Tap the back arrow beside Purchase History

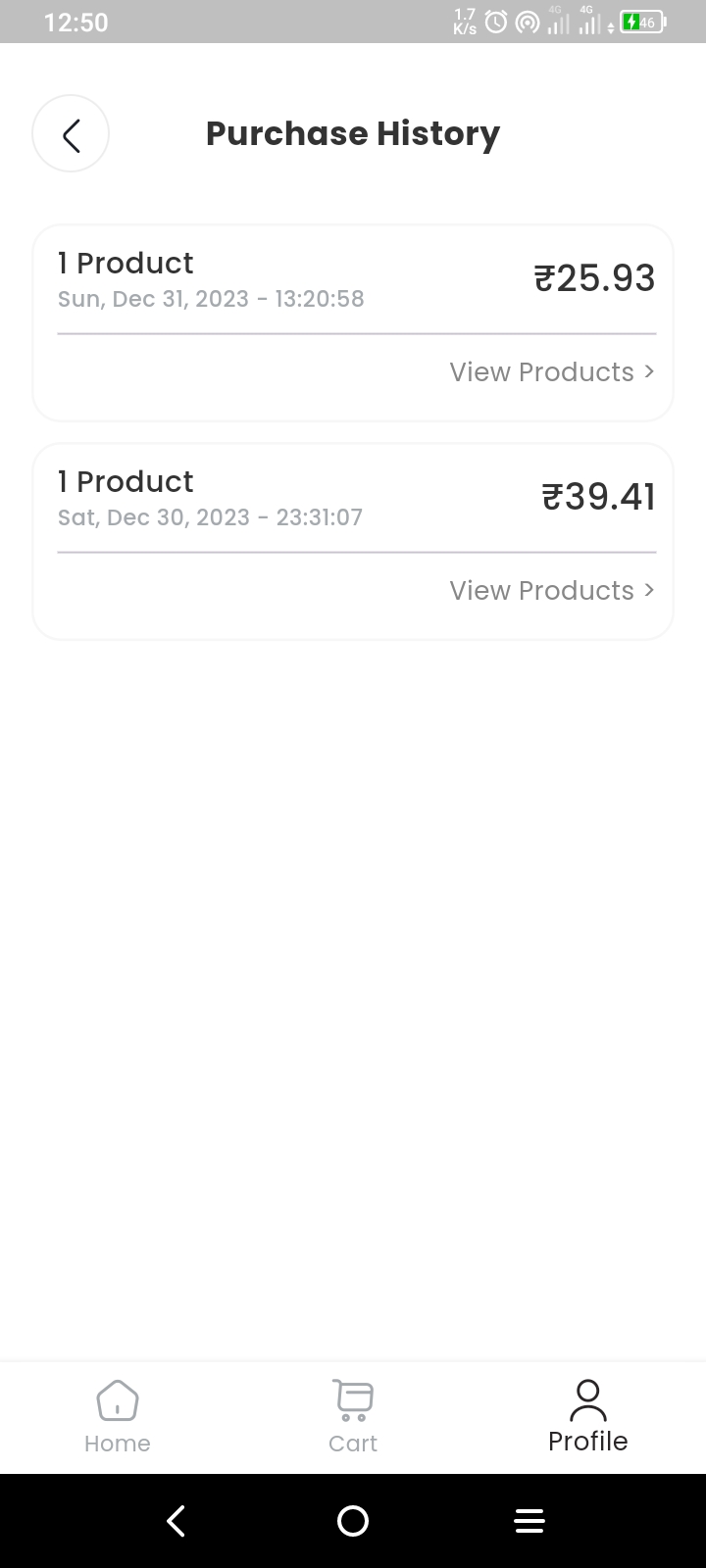(x=71, y=134)
